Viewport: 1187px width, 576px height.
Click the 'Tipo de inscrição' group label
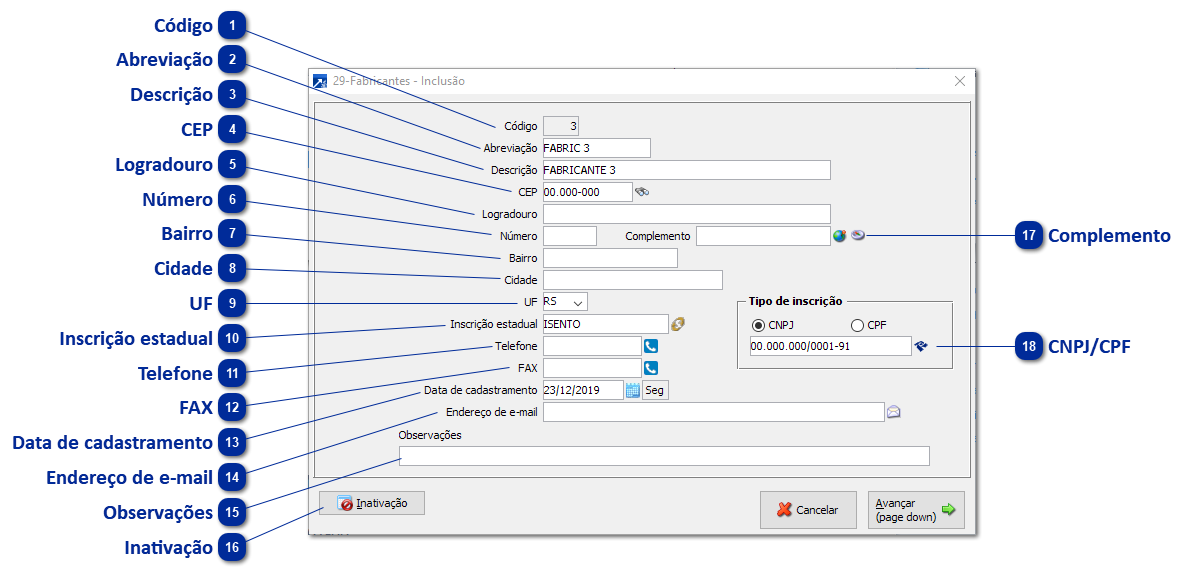795,301
